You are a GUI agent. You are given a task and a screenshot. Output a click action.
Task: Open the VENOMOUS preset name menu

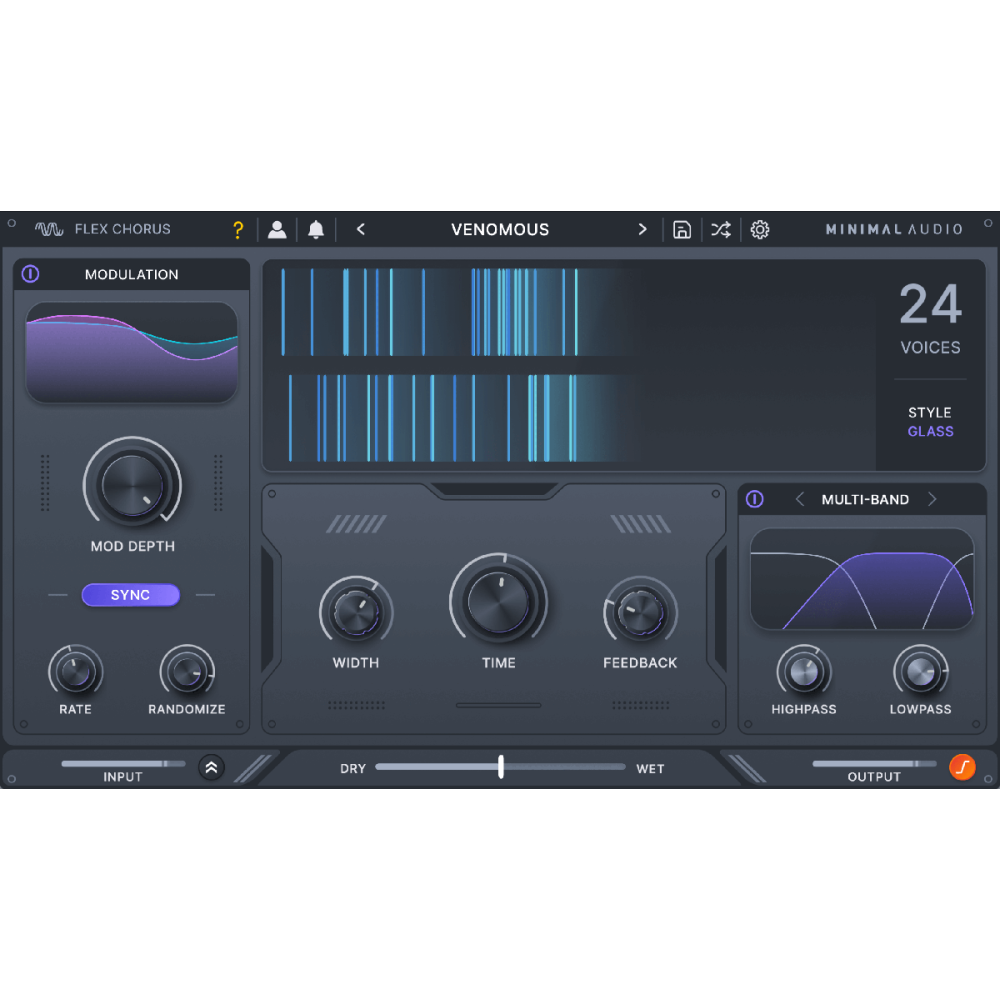[500, 229]
